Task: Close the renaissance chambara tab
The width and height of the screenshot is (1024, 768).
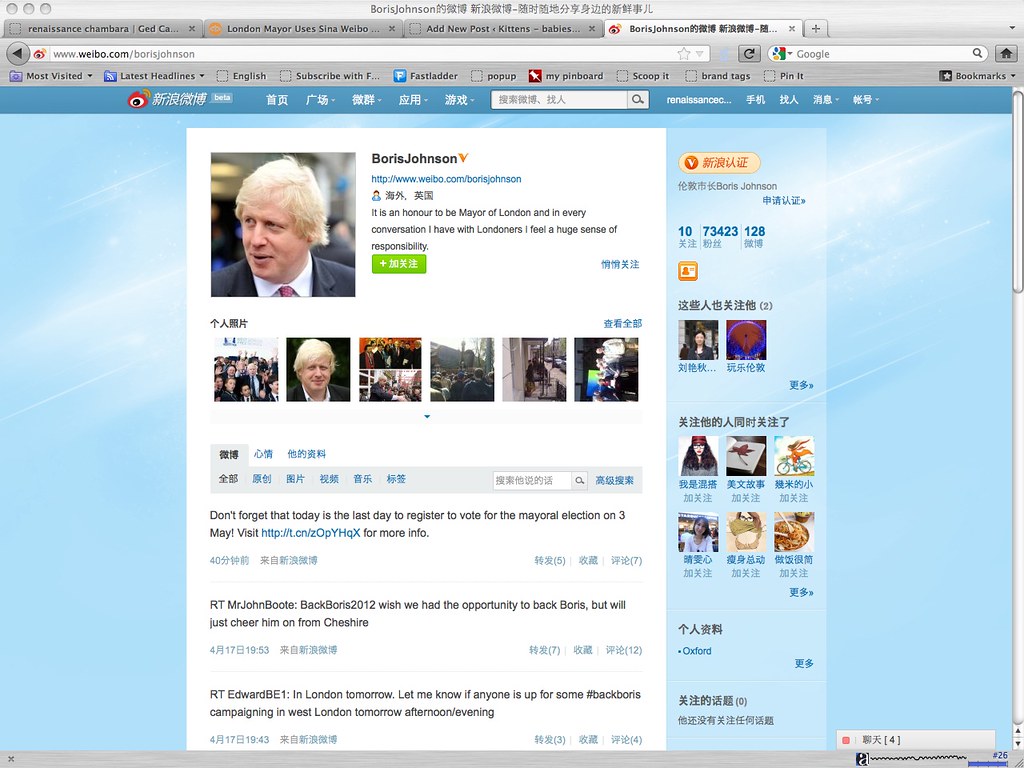Action: click(x=192, y=28)
